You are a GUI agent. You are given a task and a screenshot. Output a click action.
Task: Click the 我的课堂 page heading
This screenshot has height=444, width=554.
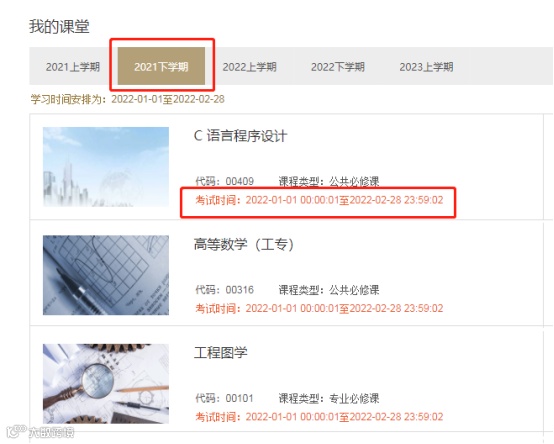(x=59, y=26)
